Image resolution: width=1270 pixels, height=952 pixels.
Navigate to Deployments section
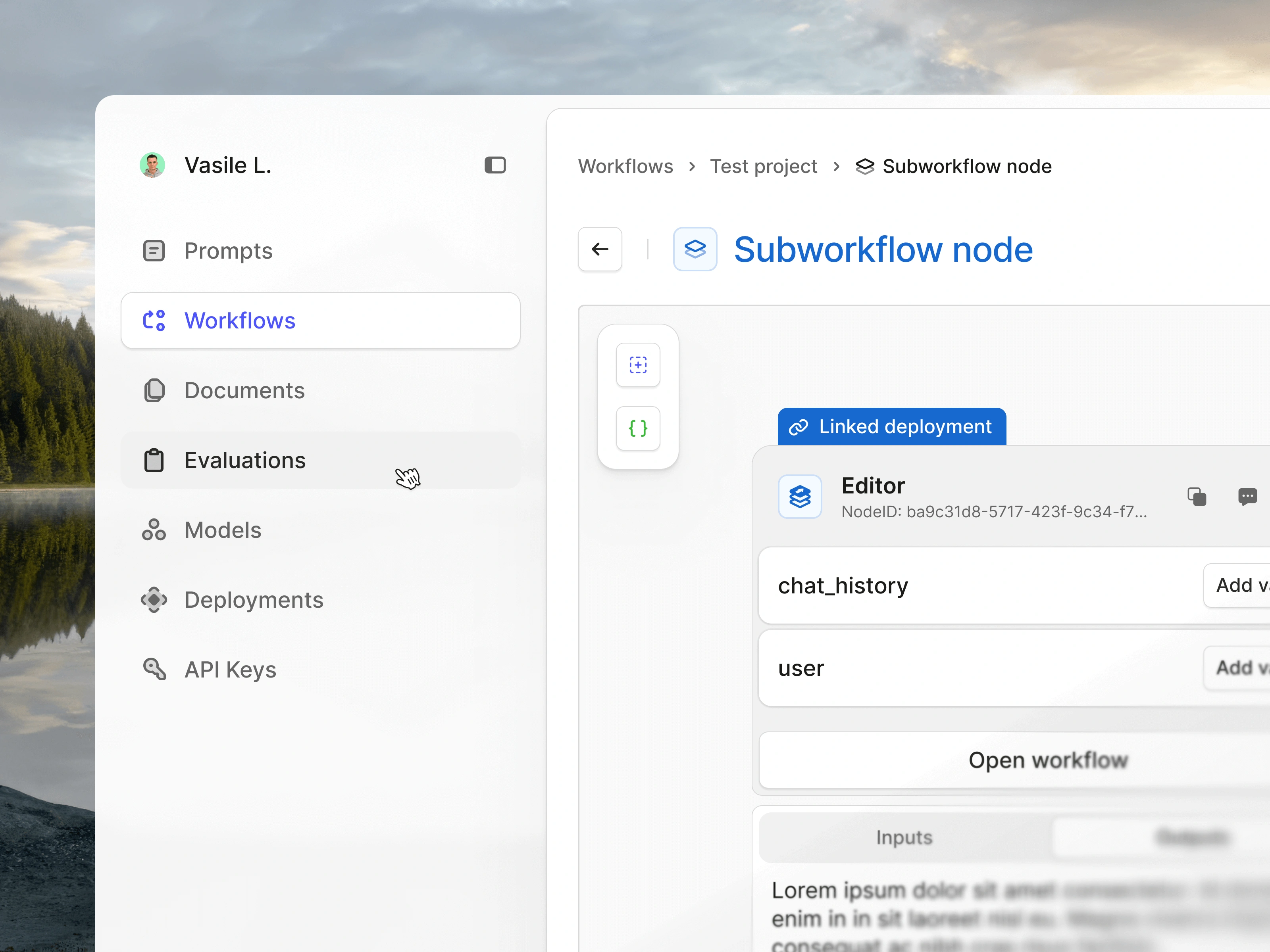[x=320, y=600]
